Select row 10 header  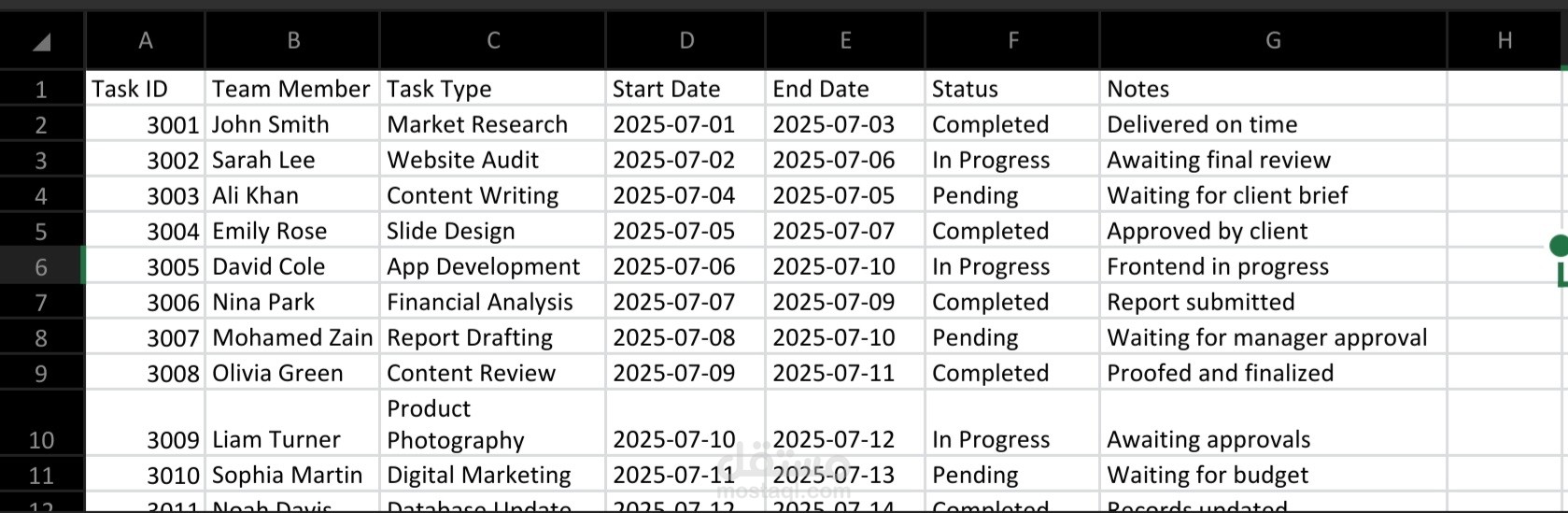click(x=41, y=422)
